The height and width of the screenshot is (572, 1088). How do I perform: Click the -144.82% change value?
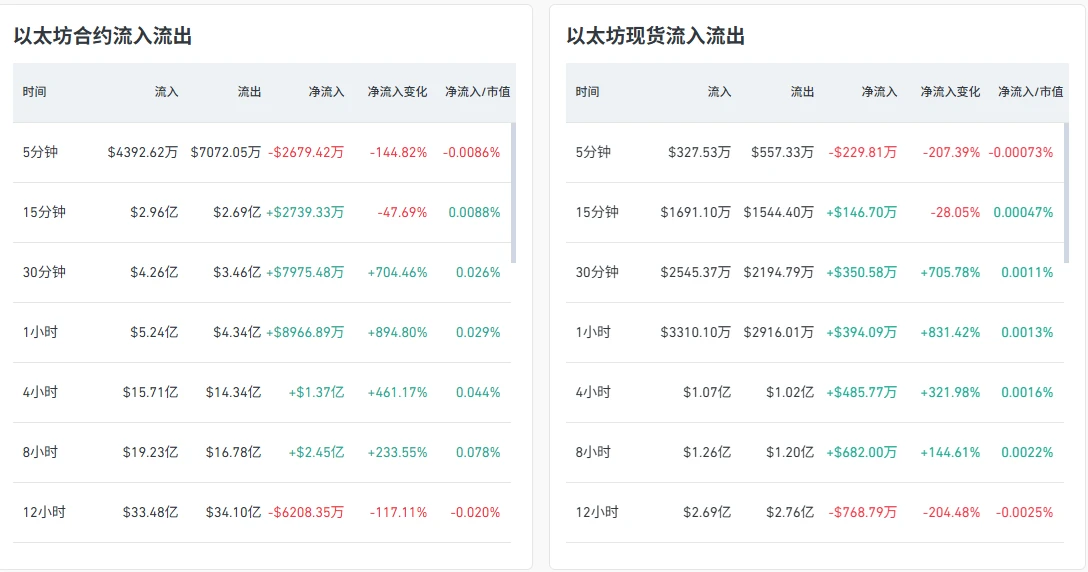pos(398,152)
